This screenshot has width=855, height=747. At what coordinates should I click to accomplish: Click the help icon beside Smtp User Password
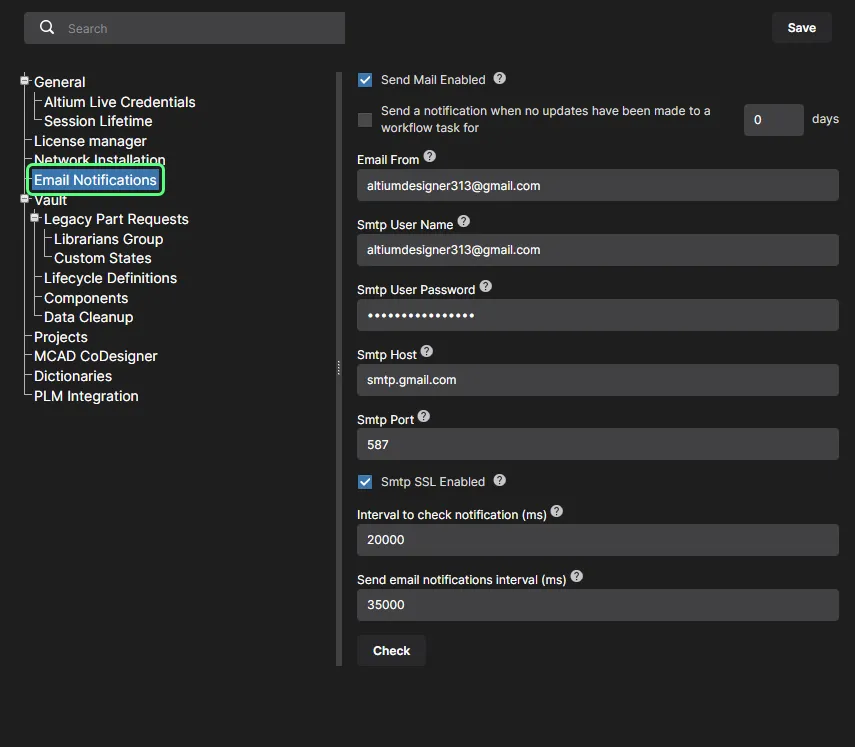486,287
